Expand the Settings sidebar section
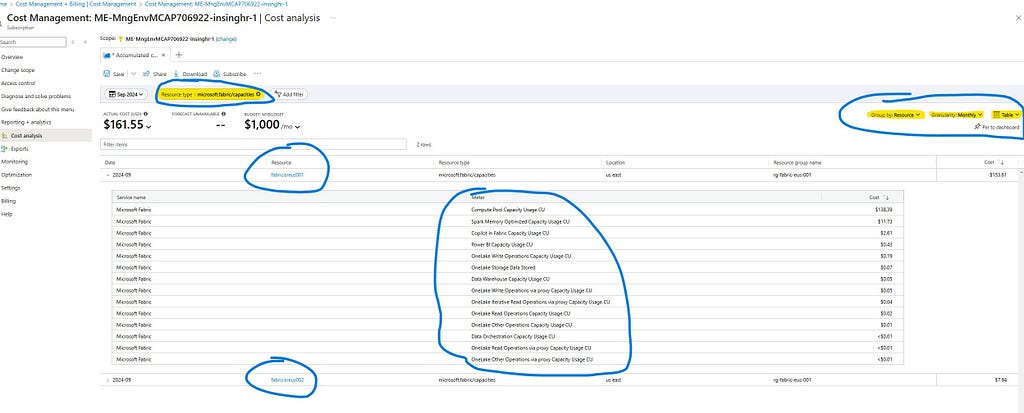1024x413 pixels. tap(11, 188)
